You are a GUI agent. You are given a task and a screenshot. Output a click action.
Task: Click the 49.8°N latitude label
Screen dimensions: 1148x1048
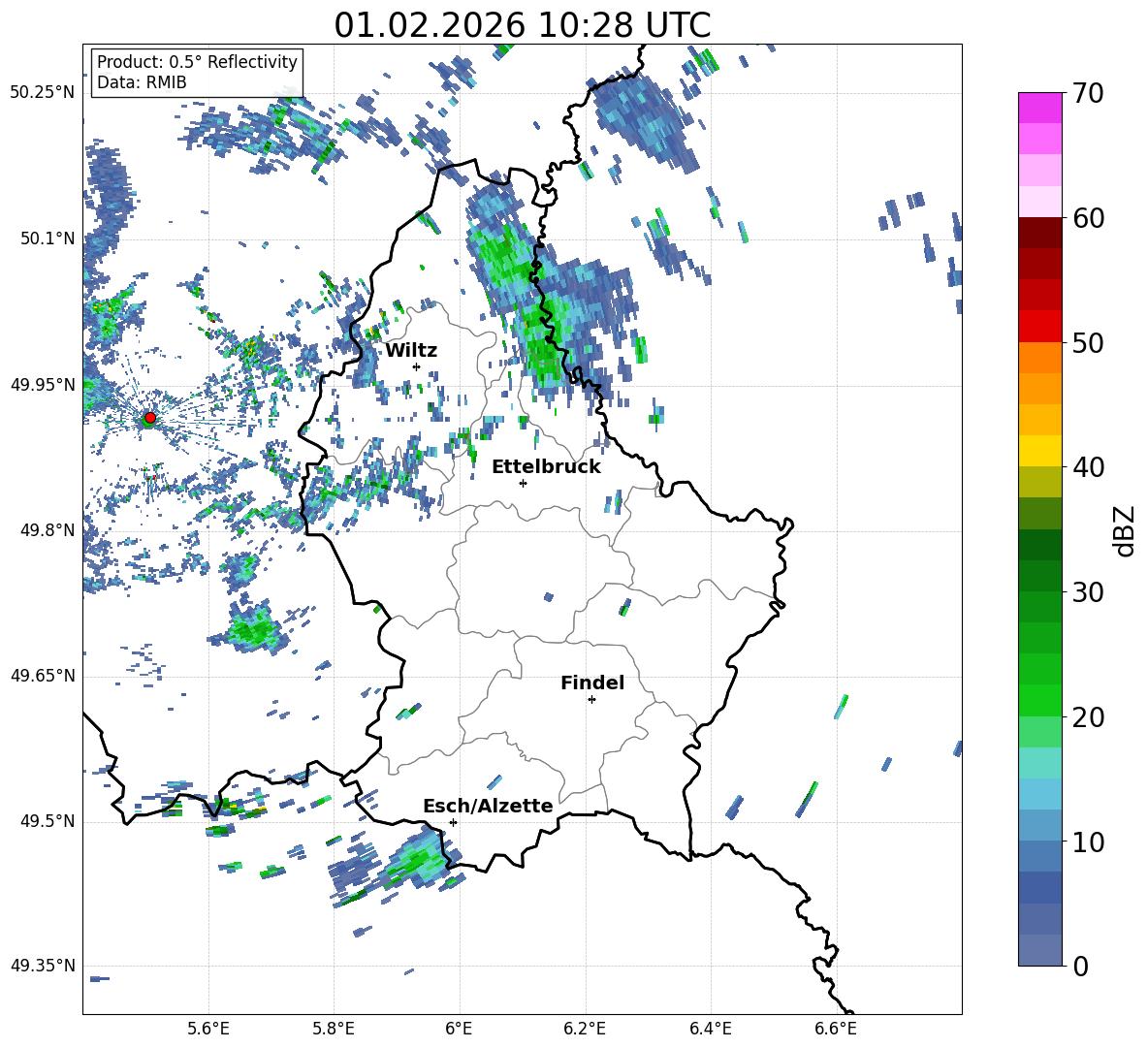pyautogui.click(x=48, y=530)
